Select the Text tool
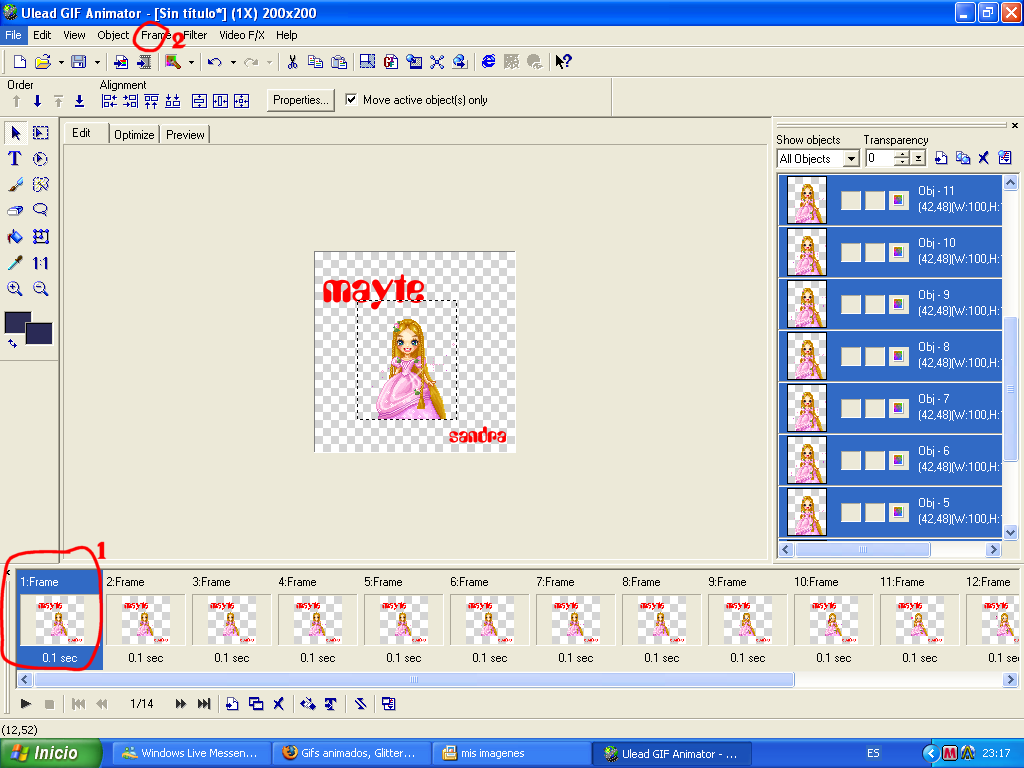Screen dimensions: 1024x768 (x=15, y=159)
